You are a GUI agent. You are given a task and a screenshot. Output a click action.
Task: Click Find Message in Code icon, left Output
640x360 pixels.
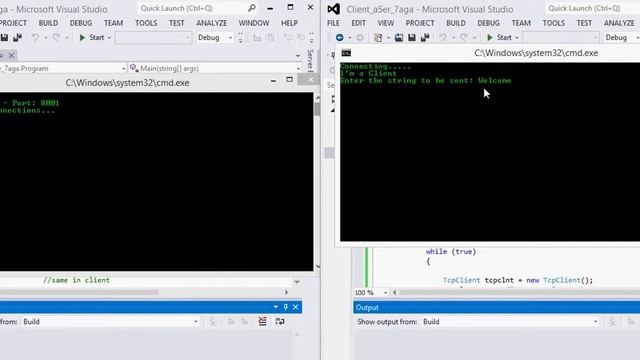213,322
